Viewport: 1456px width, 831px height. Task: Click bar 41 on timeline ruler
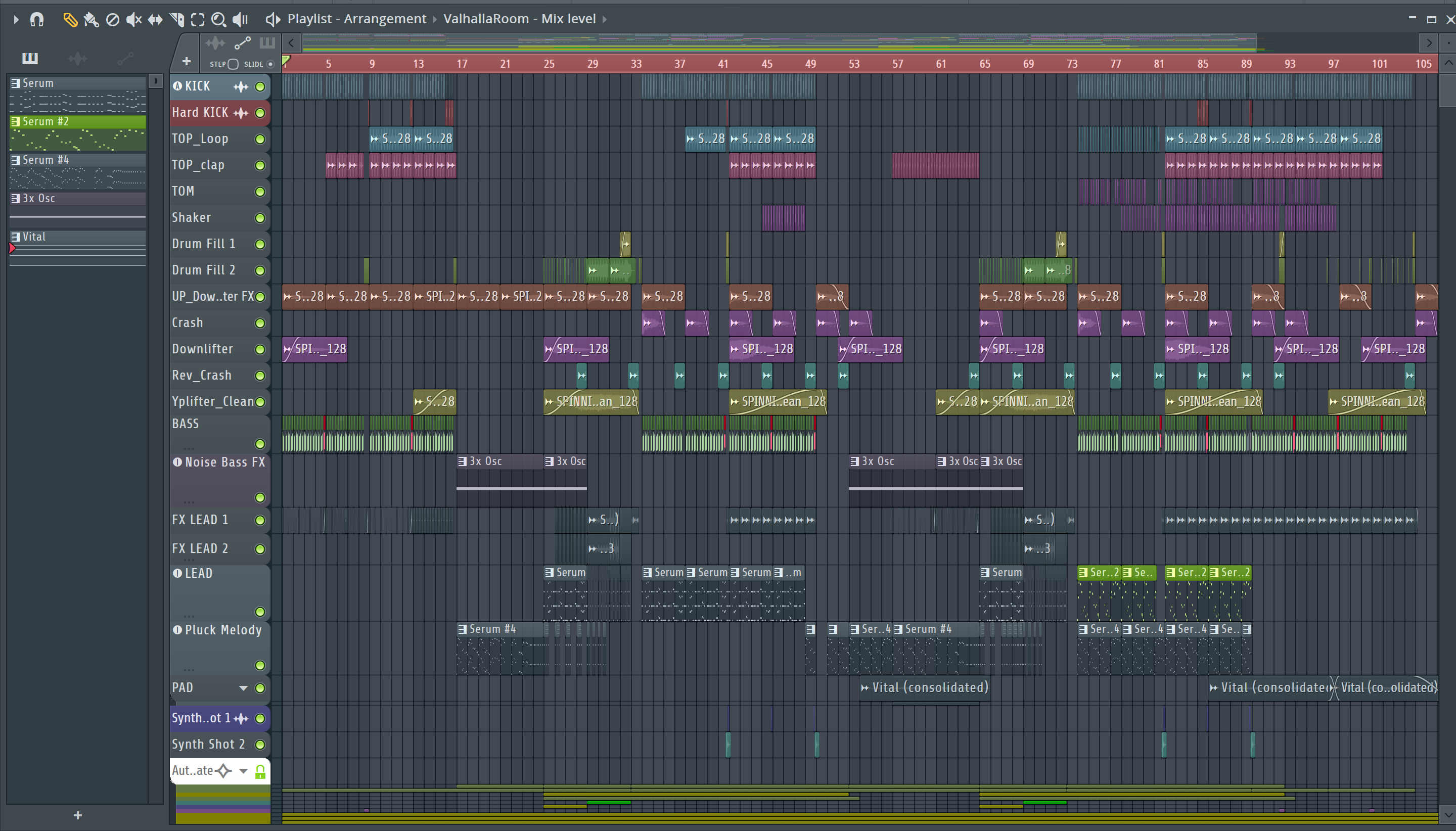[x=723, y=64]
